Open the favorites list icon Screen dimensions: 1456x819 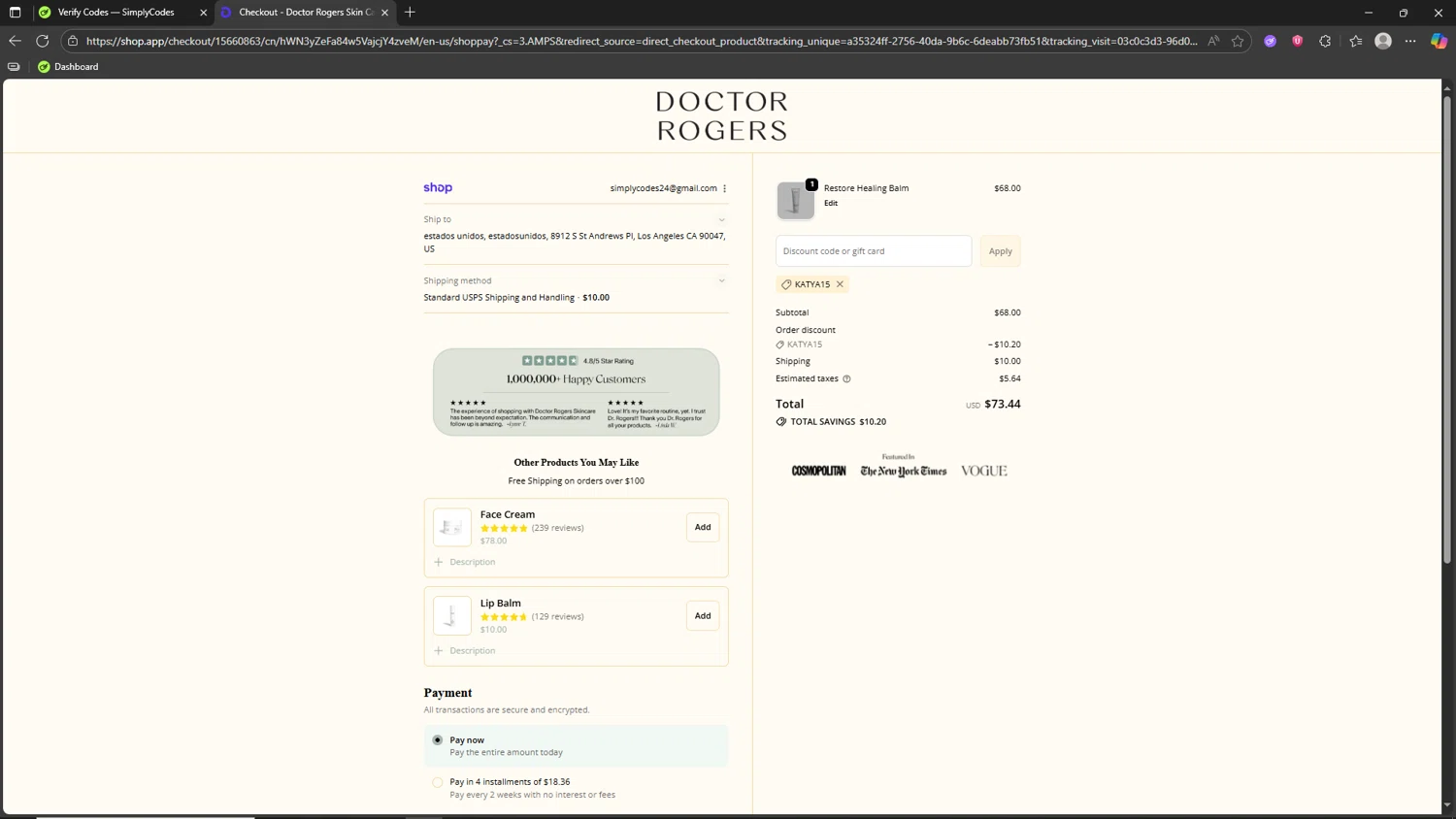tap(1356, 41)
